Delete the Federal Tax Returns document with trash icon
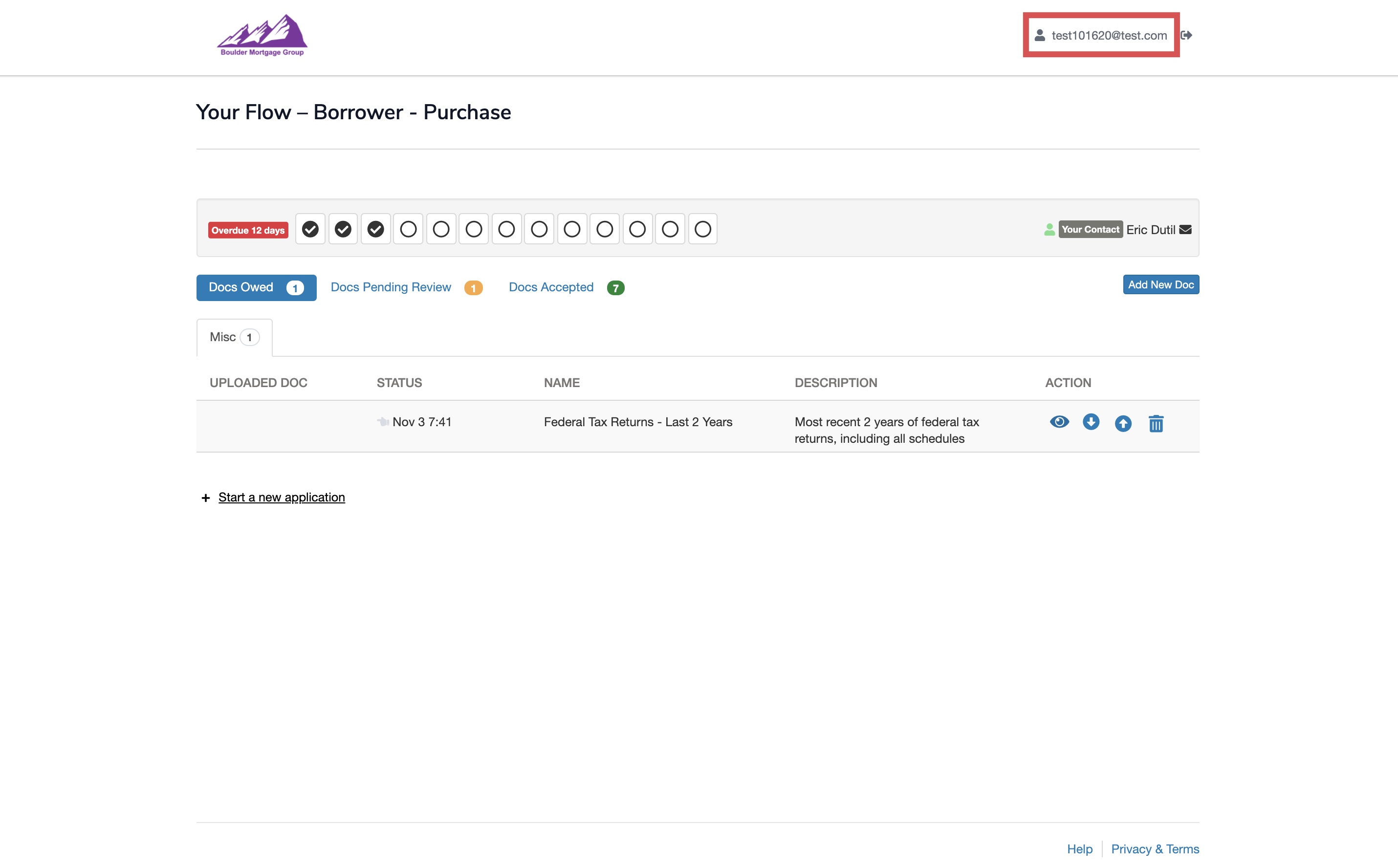Screen dimensions: 1398x868 coord(1156,424)
